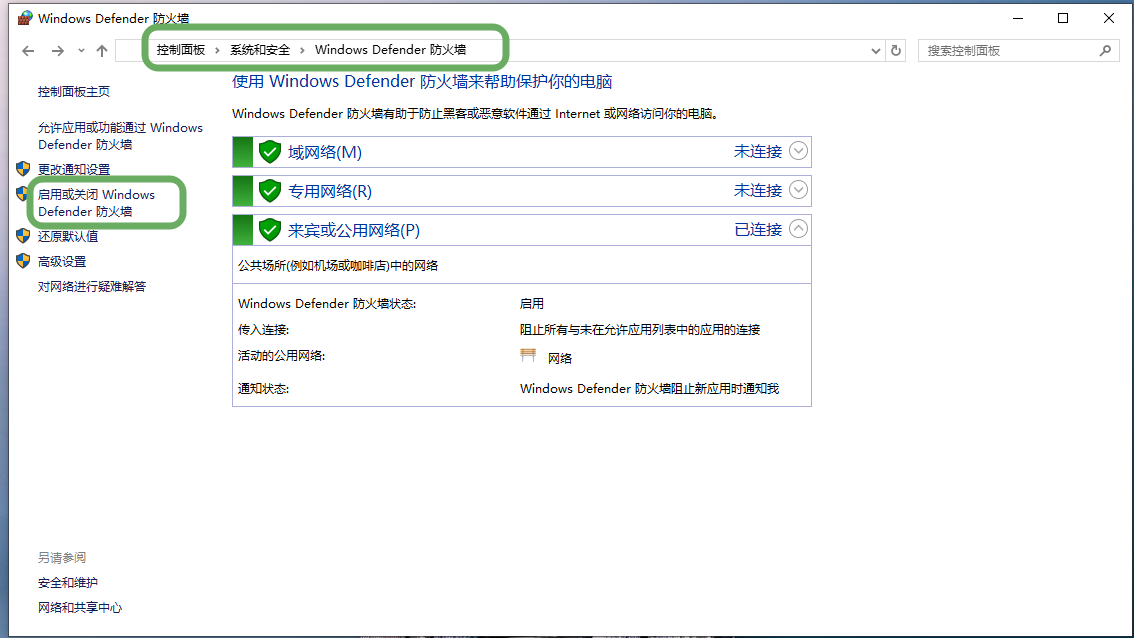Click the Windows Defender 防火墙状态: label
This screenshot has height=638, width=1134.
[x=327, y=304]
